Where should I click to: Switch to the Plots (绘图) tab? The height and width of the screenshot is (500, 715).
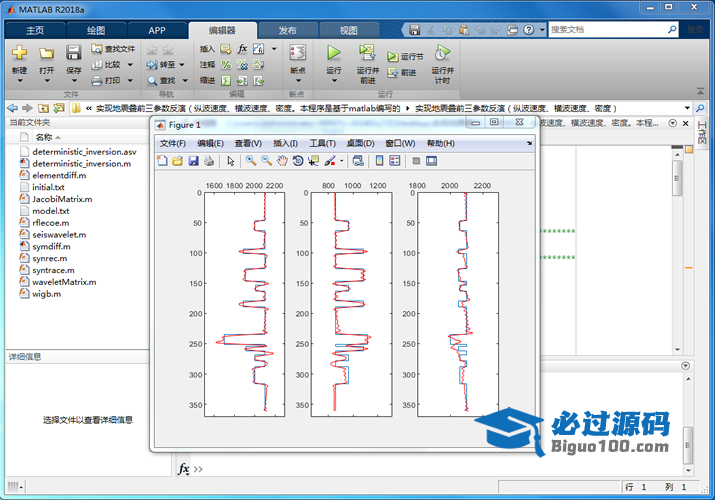[x=96, y=31]
